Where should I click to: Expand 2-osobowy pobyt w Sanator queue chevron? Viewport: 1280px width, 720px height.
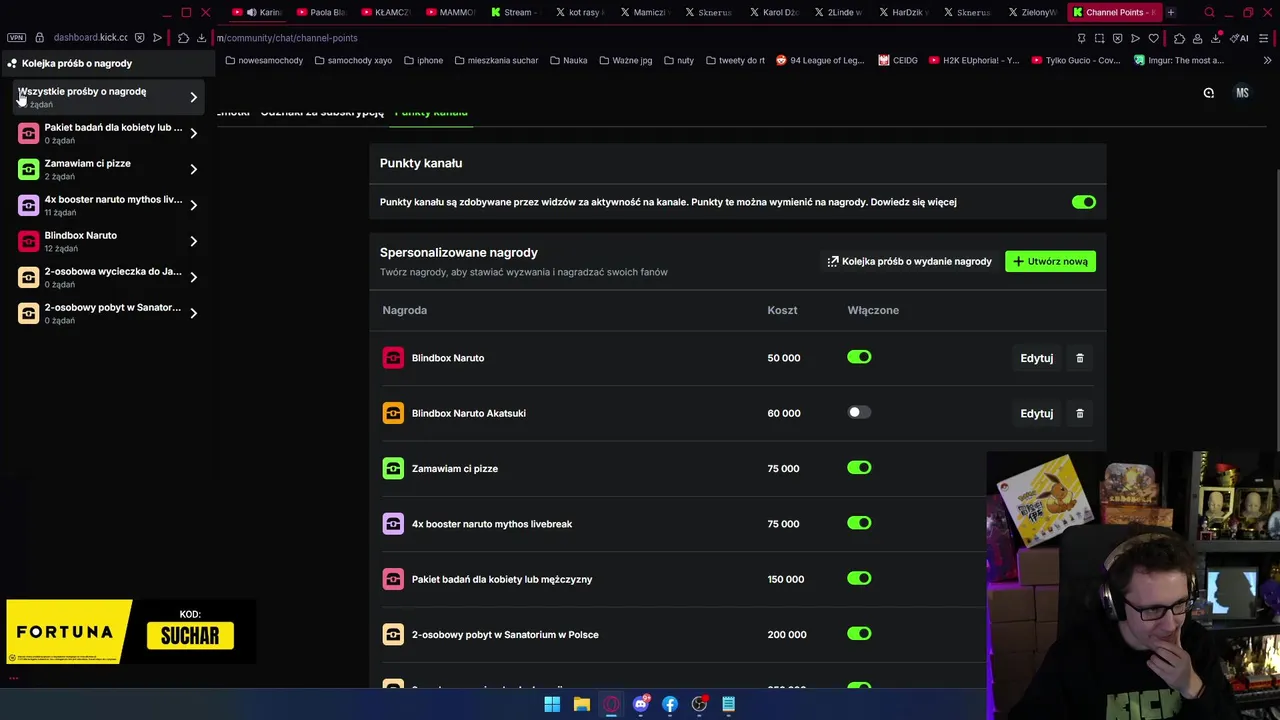194,313
